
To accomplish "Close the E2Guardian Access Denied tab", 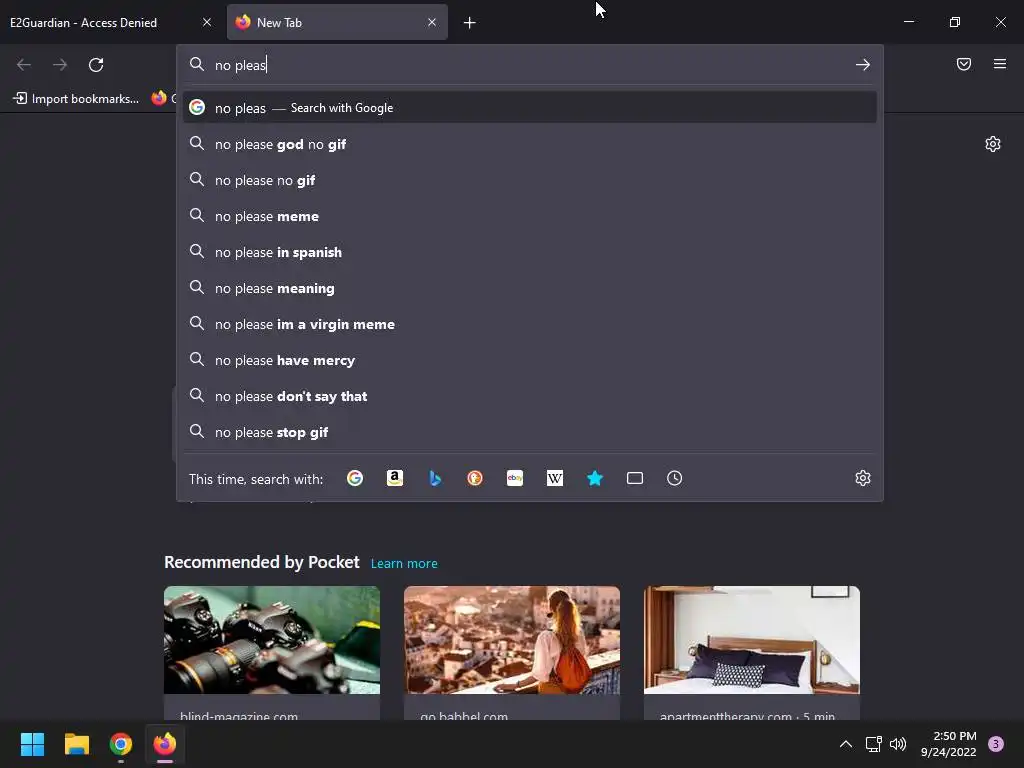I will 207,22.
